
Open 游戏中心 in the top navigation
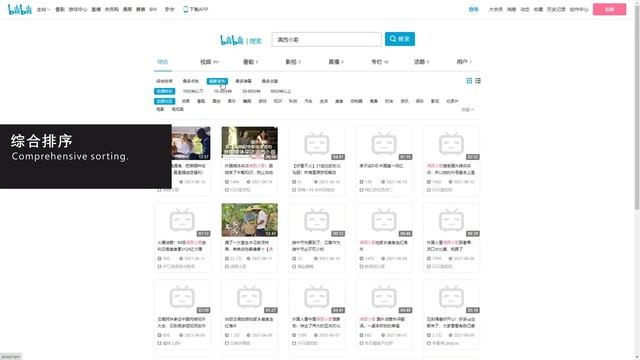pos(78,9)
